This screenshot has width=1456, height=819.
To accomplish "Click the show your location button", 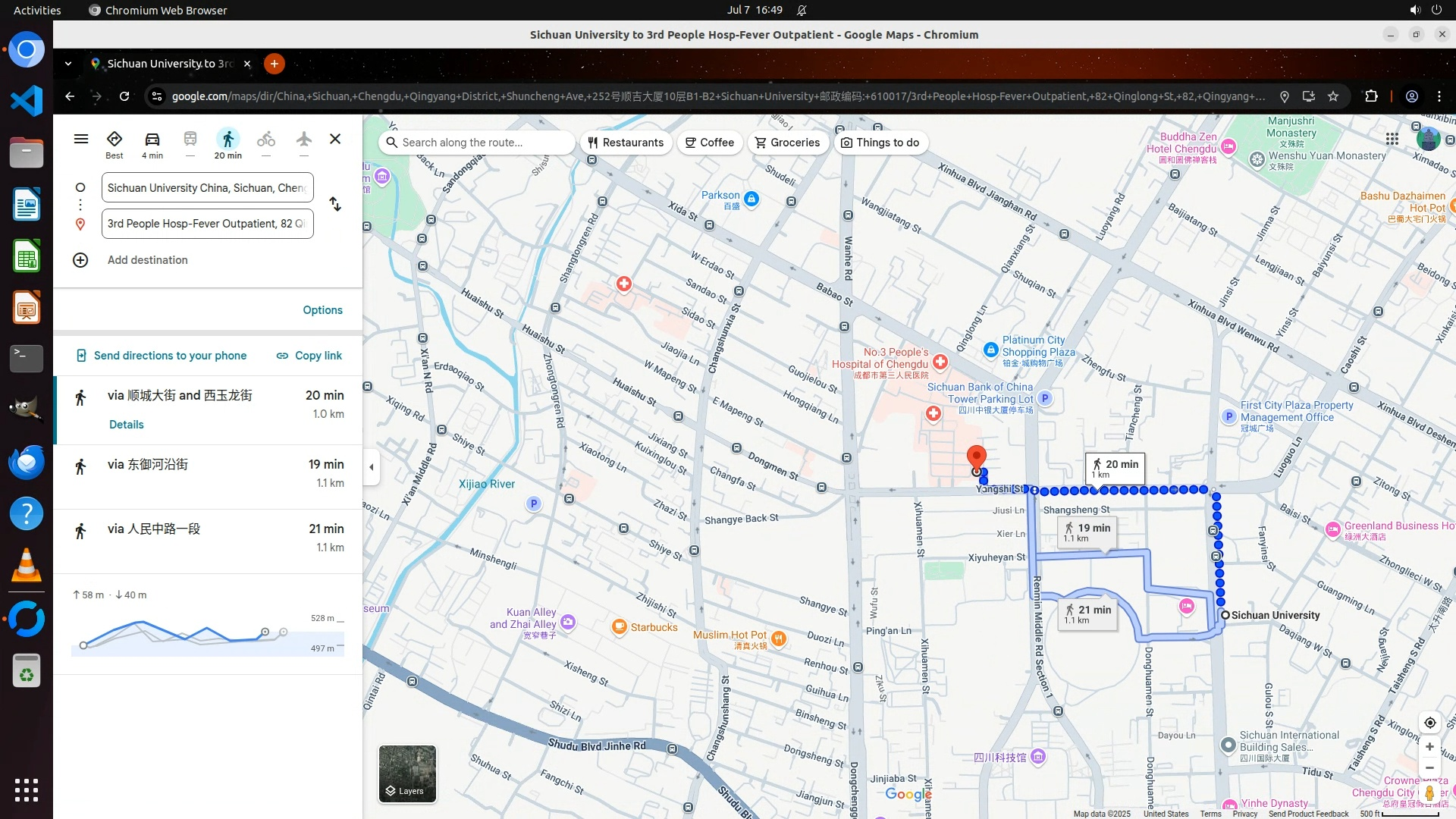I will (x=1429, y=723).
